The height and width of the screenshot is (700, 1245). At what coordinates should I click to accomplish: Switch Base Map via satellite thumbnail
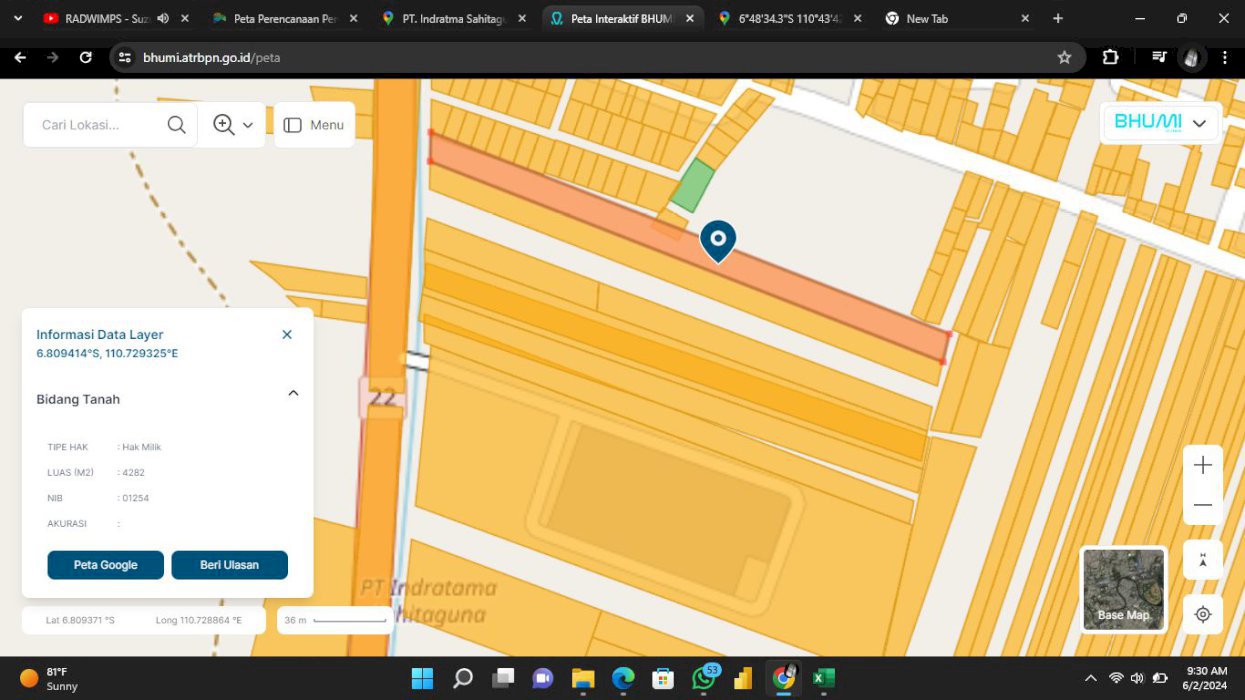pos(1123,589)
